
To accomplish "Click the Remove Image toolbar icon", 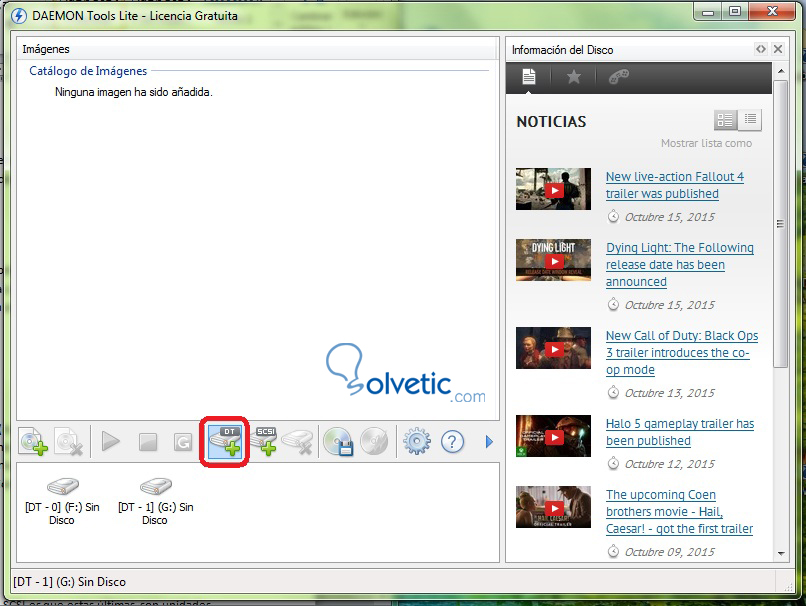I will (x=69, y=441).
